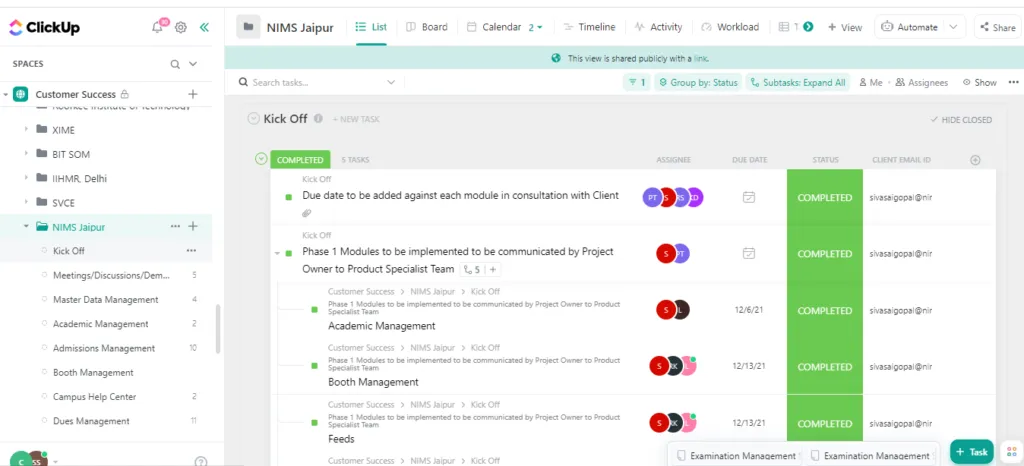Open the help question mark icon

[201, 461]
